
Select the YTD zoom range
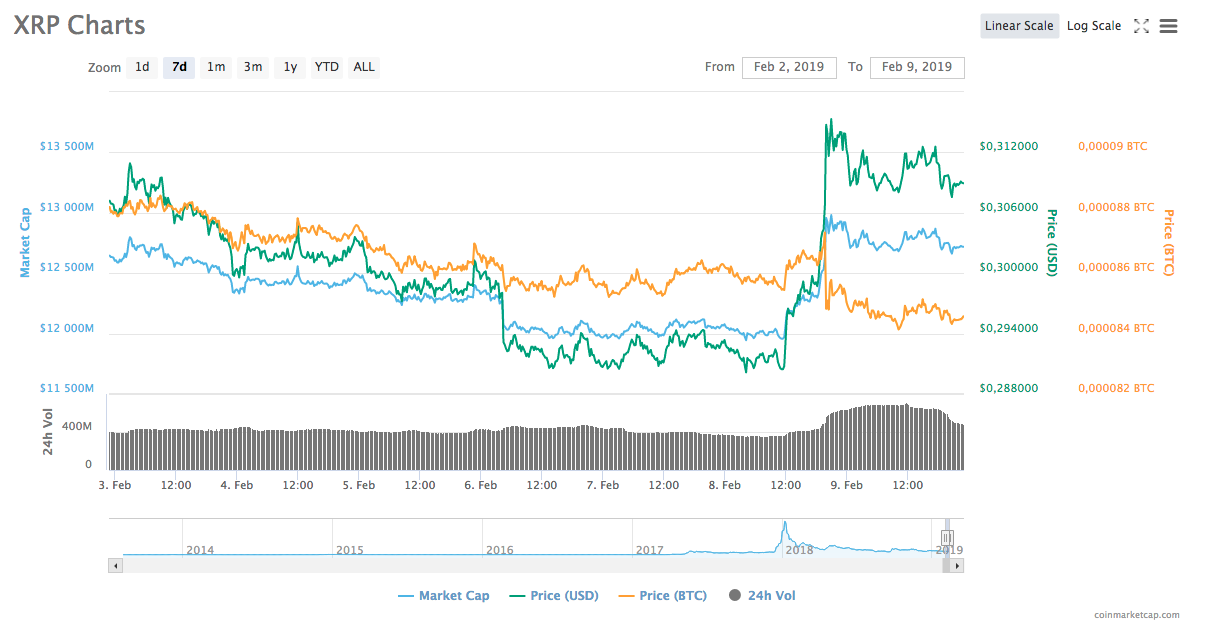(x=326, y=67)
